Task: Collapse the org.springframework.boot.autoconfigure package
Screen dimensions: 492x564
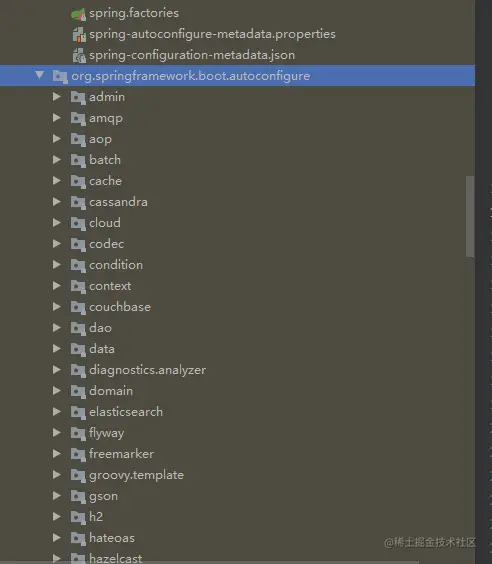Action: coord(40,75)
